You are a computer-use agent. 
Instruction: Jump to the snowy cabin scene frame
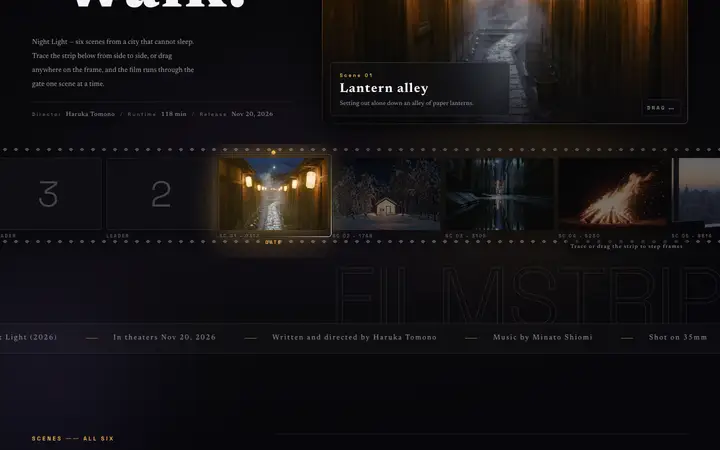click(x=386, y=194)
